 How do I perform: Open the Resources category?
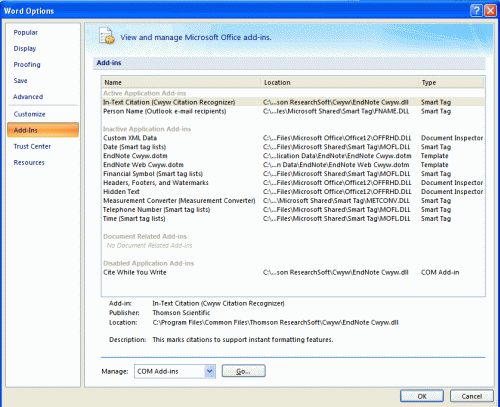pyautogui.click(x=29, y=162)
